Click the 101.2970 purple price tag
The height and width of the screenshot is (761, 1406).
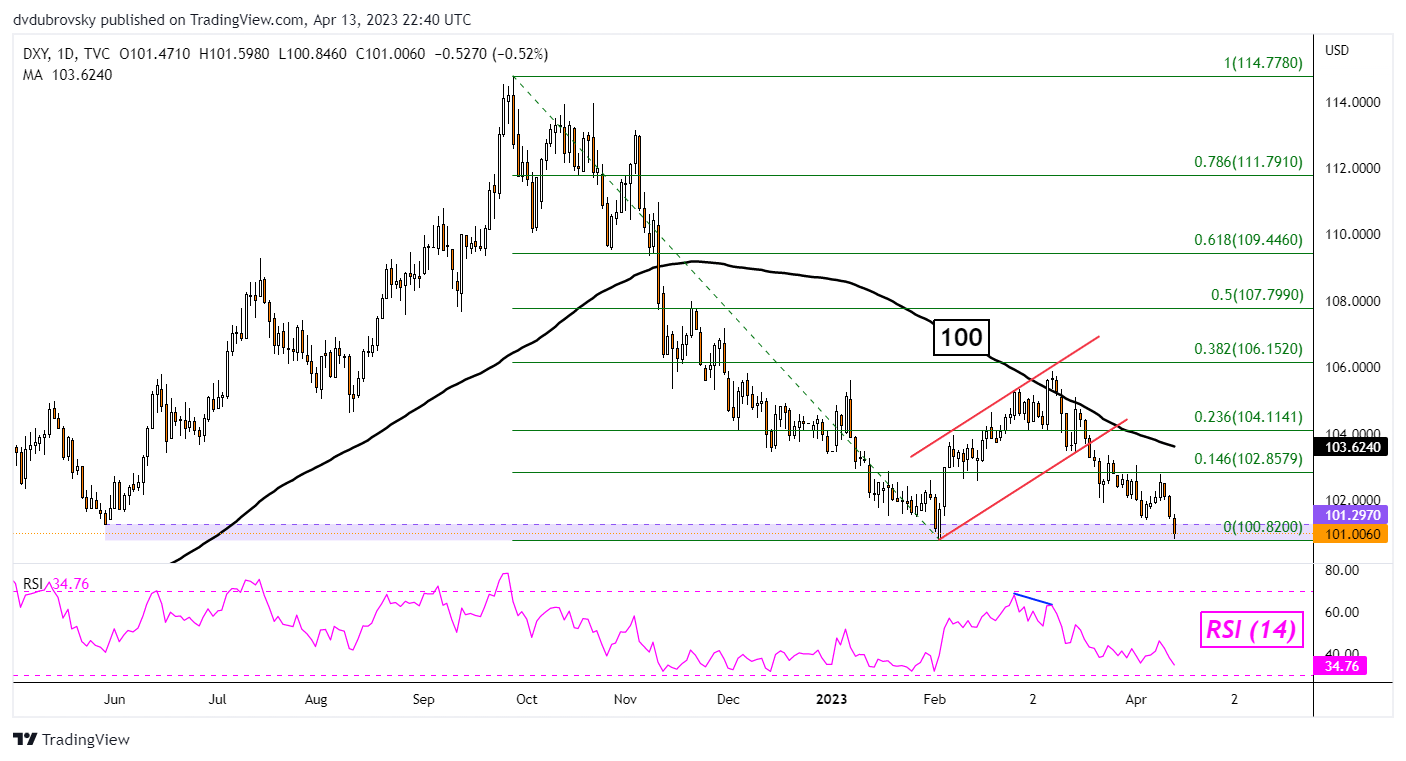coord(1352,515)
